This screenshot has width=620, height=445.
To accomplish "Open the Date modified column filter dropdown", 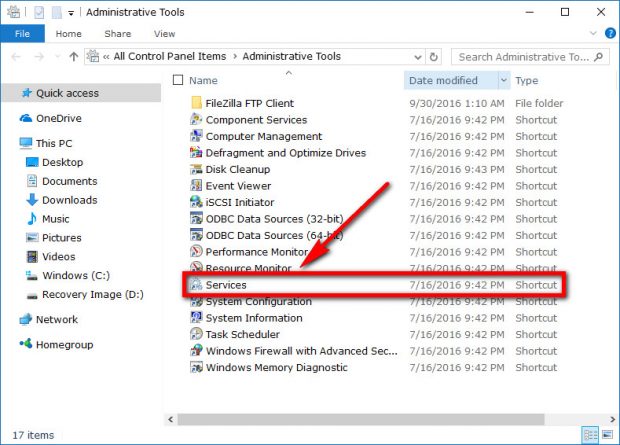I will point(504,80).
